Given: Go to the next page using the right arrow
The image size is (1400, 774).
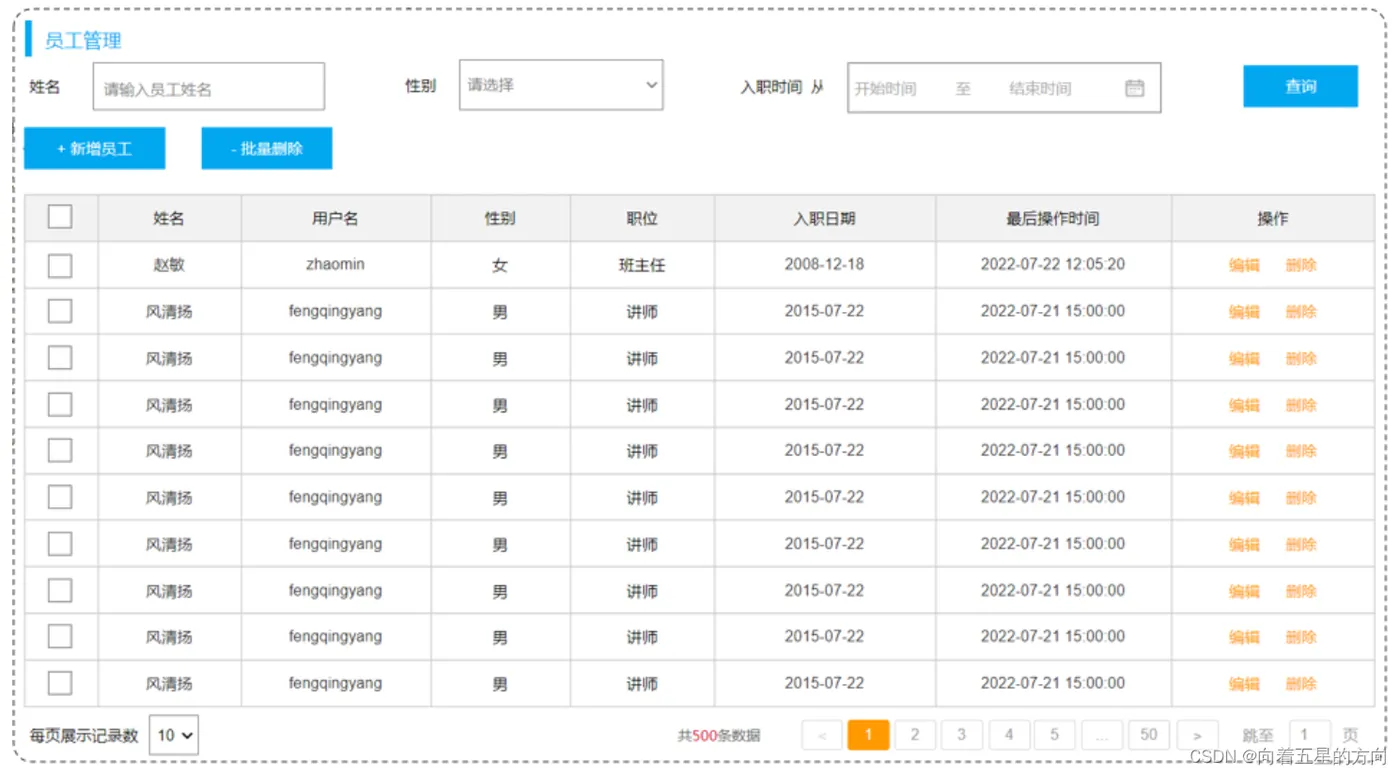Looking at the screenshot, I should (x=1197, y=735).
